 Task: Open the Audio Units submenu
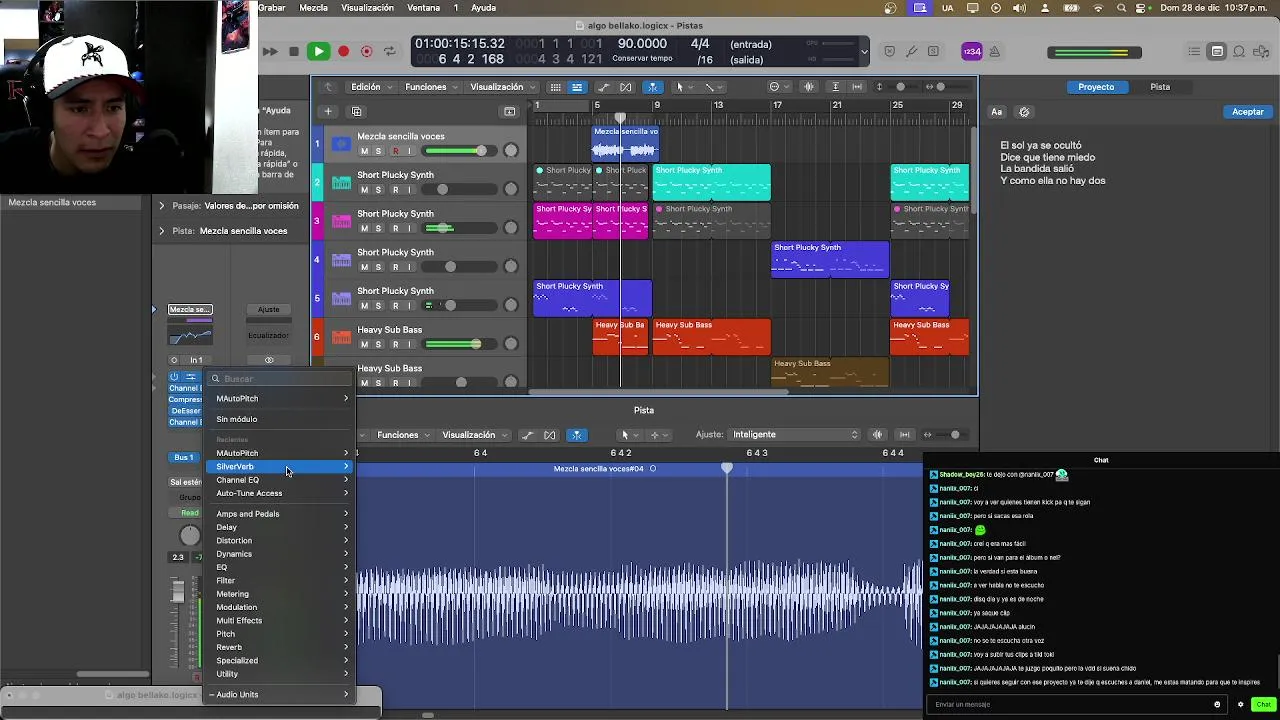tap(281, 694)
